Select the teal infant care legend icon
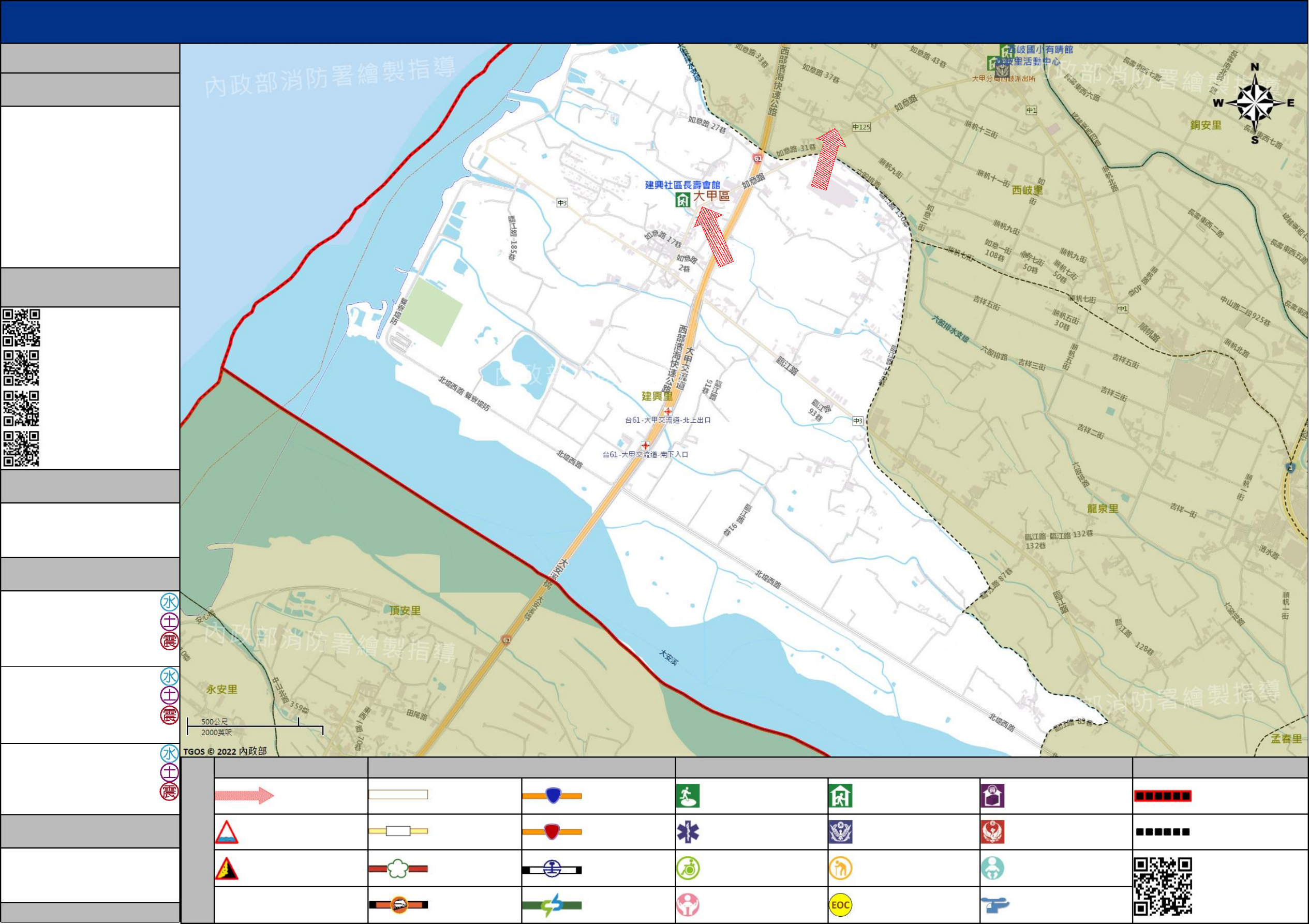The width and height of the screenshot is (1309, 924). click(992, 869)
